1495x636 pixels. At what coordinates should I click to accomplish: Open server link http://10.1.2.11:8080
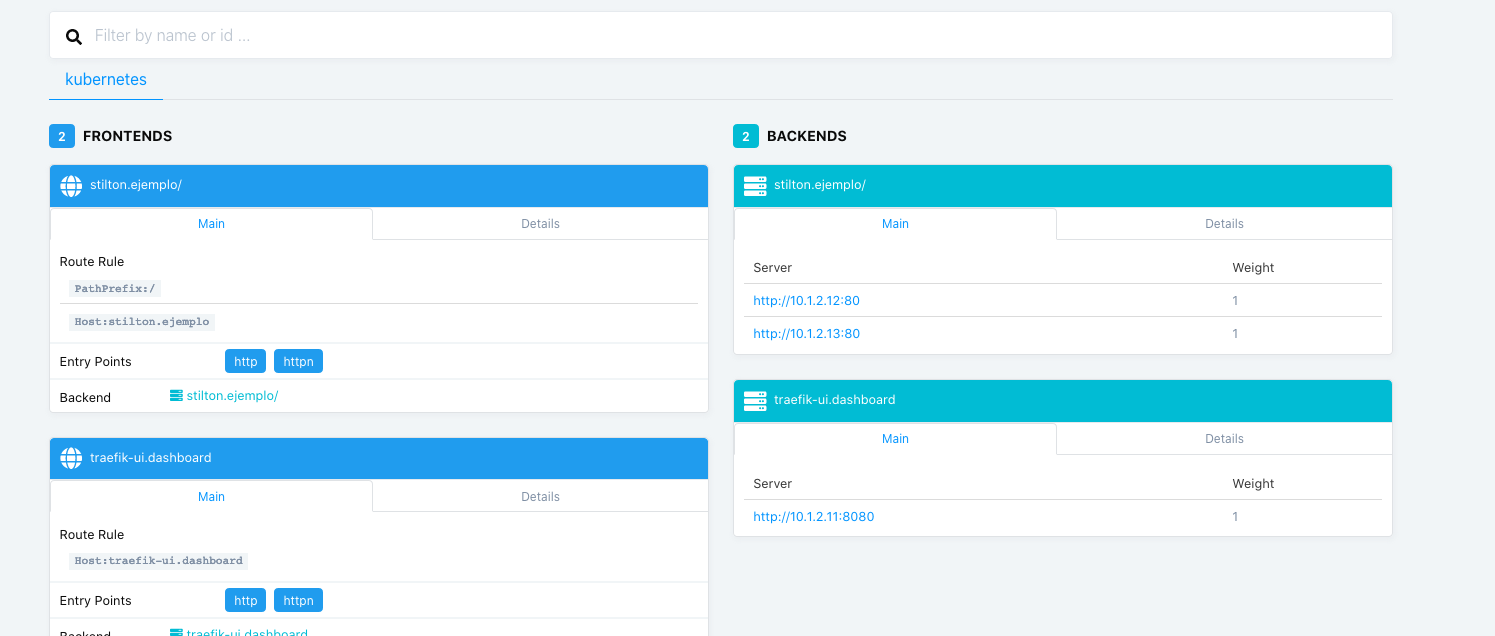[x=813, y=517]
